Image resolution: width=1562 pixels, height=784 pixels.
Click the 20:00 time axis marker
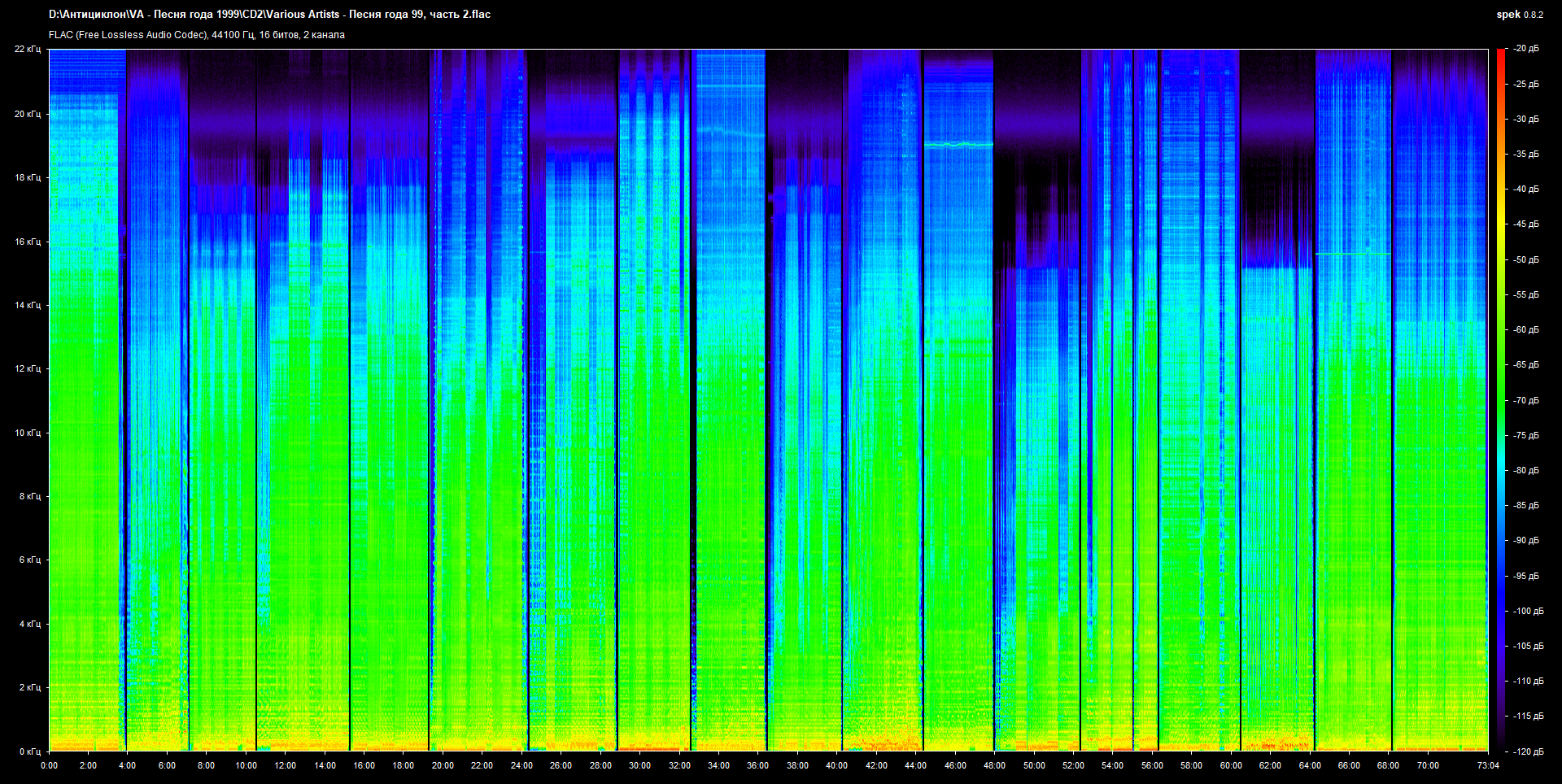(x=443, y=765)
